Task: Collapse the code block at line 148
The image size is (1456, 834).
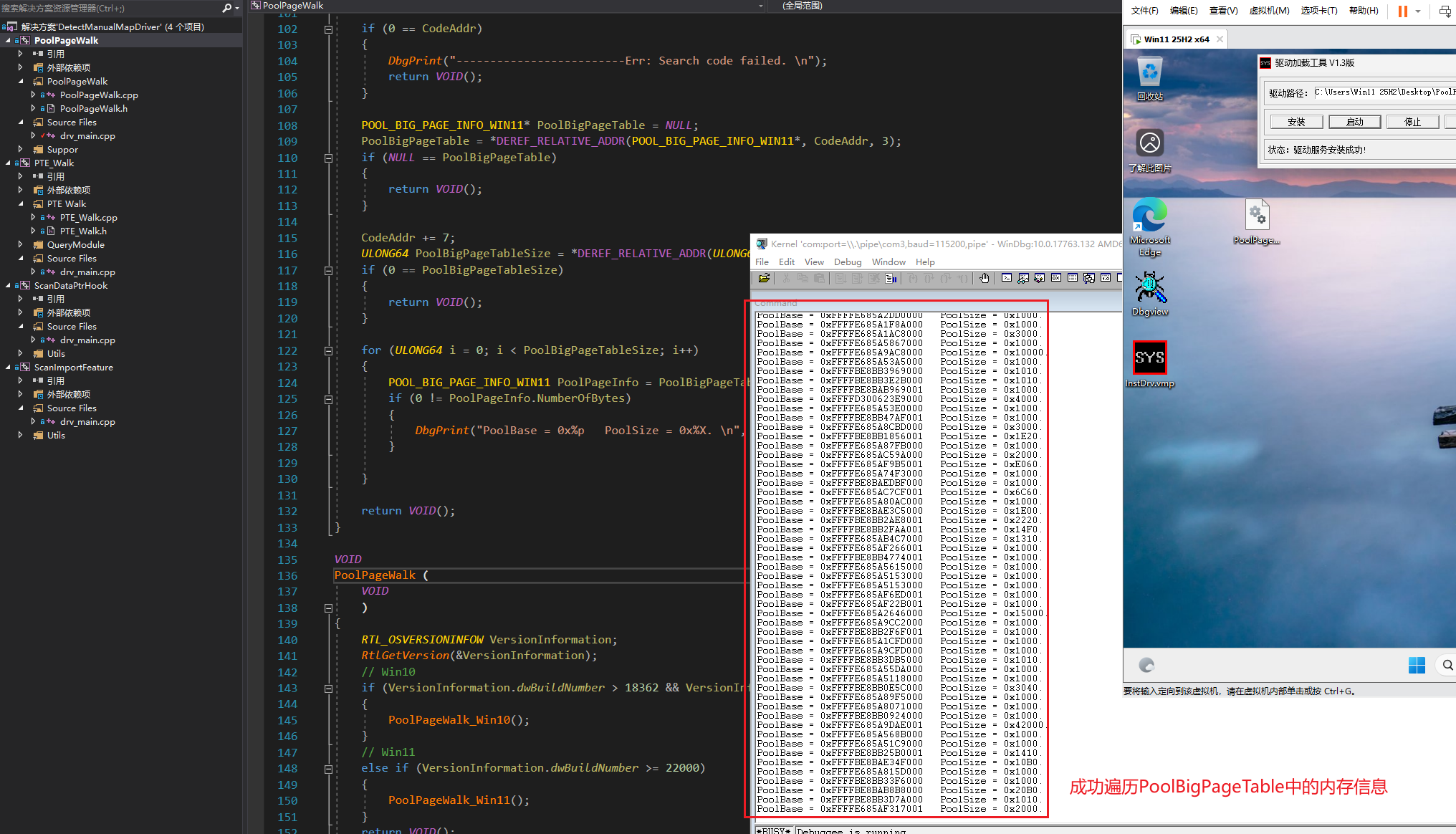Action: coord(328,769)
